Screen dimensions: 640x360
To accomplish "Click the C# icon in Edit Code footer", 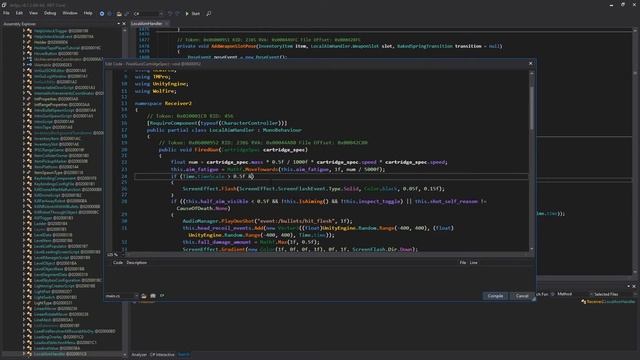I will 162,296.
